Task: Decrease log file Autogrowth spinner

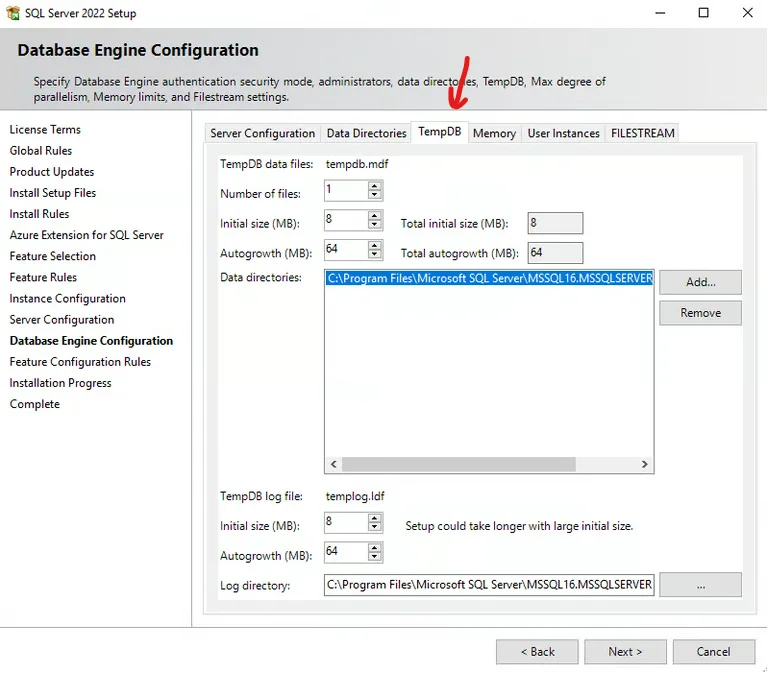Action: pos(375,556)
